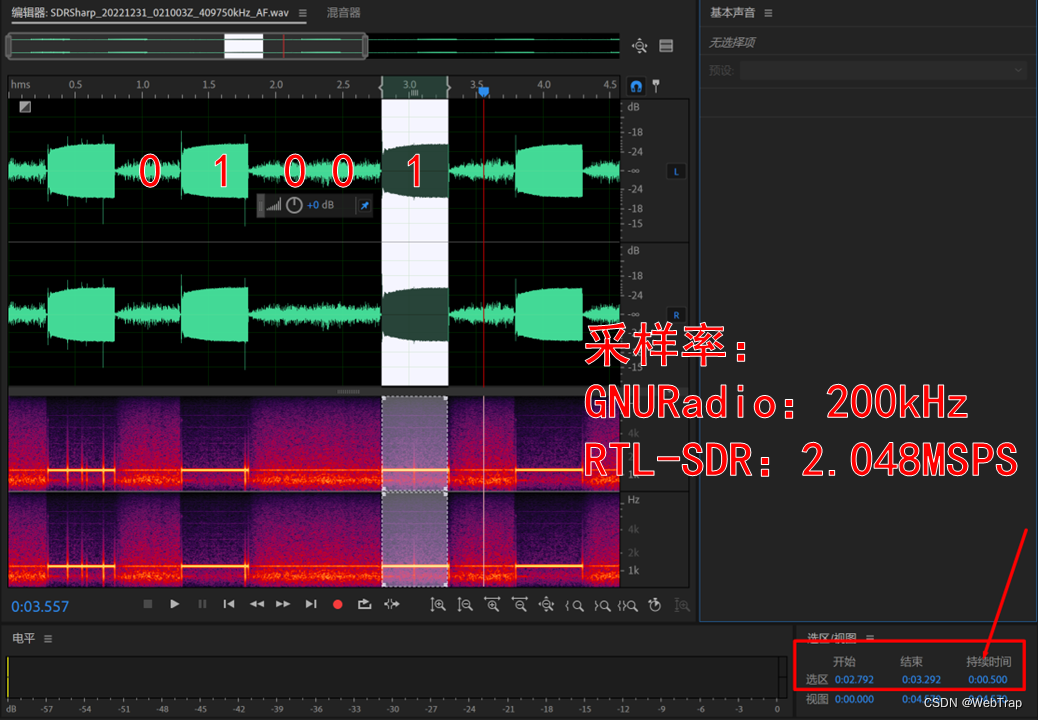Toggle right channel R button
The image size is (1038, 720).
click(676, 315)
